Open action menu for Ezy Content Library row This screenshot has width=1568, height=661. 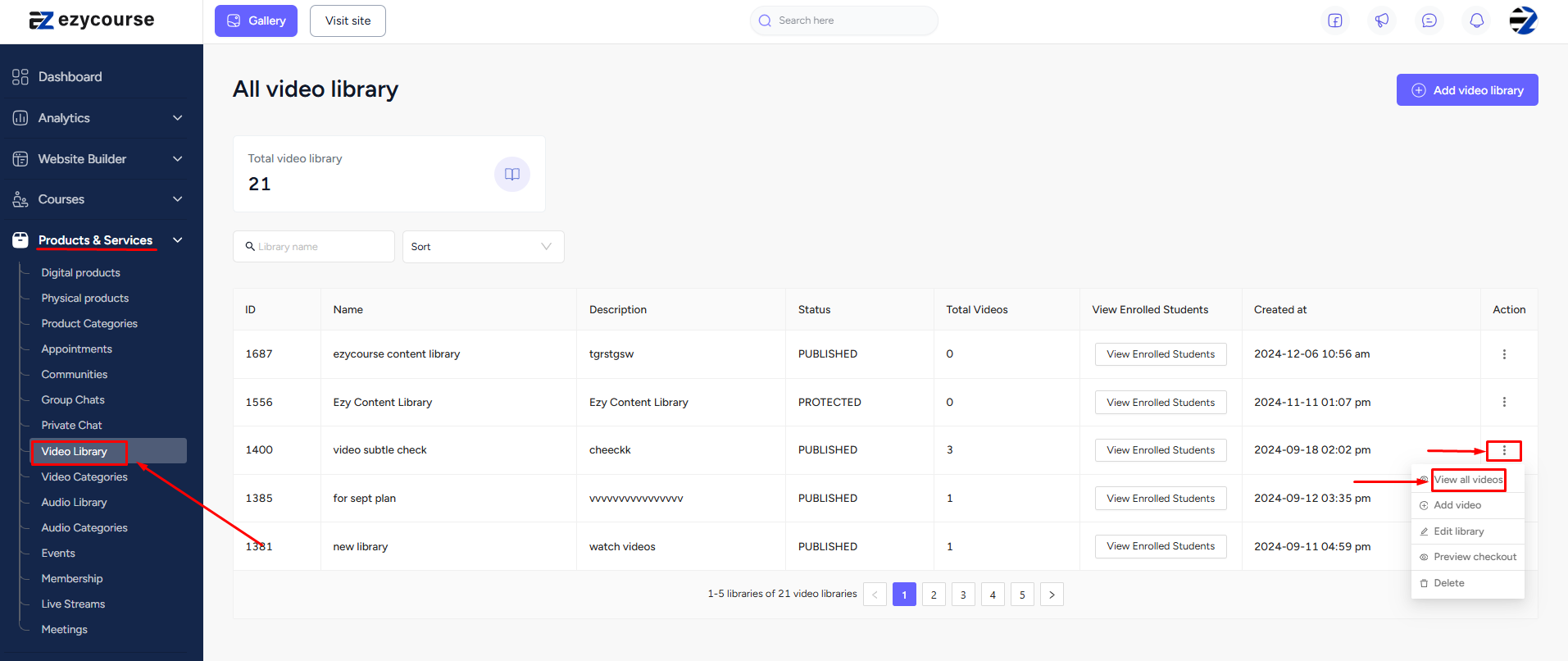click(x=1504, y=402)
